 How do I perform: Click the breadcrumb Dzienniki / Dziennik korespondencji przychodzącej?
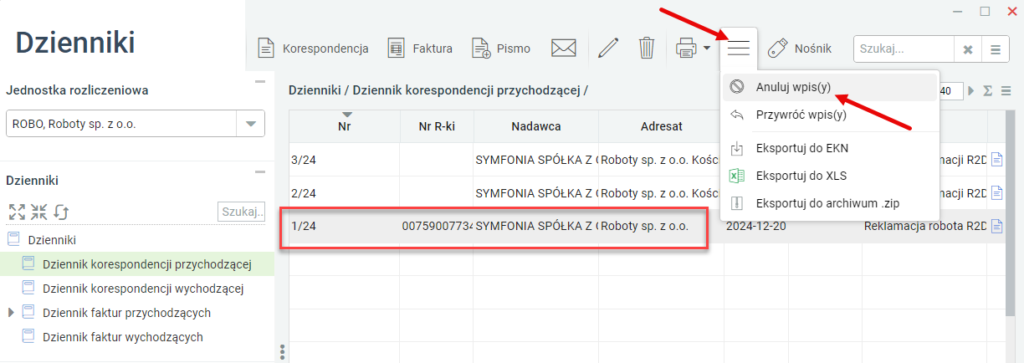tap(438, 91)
